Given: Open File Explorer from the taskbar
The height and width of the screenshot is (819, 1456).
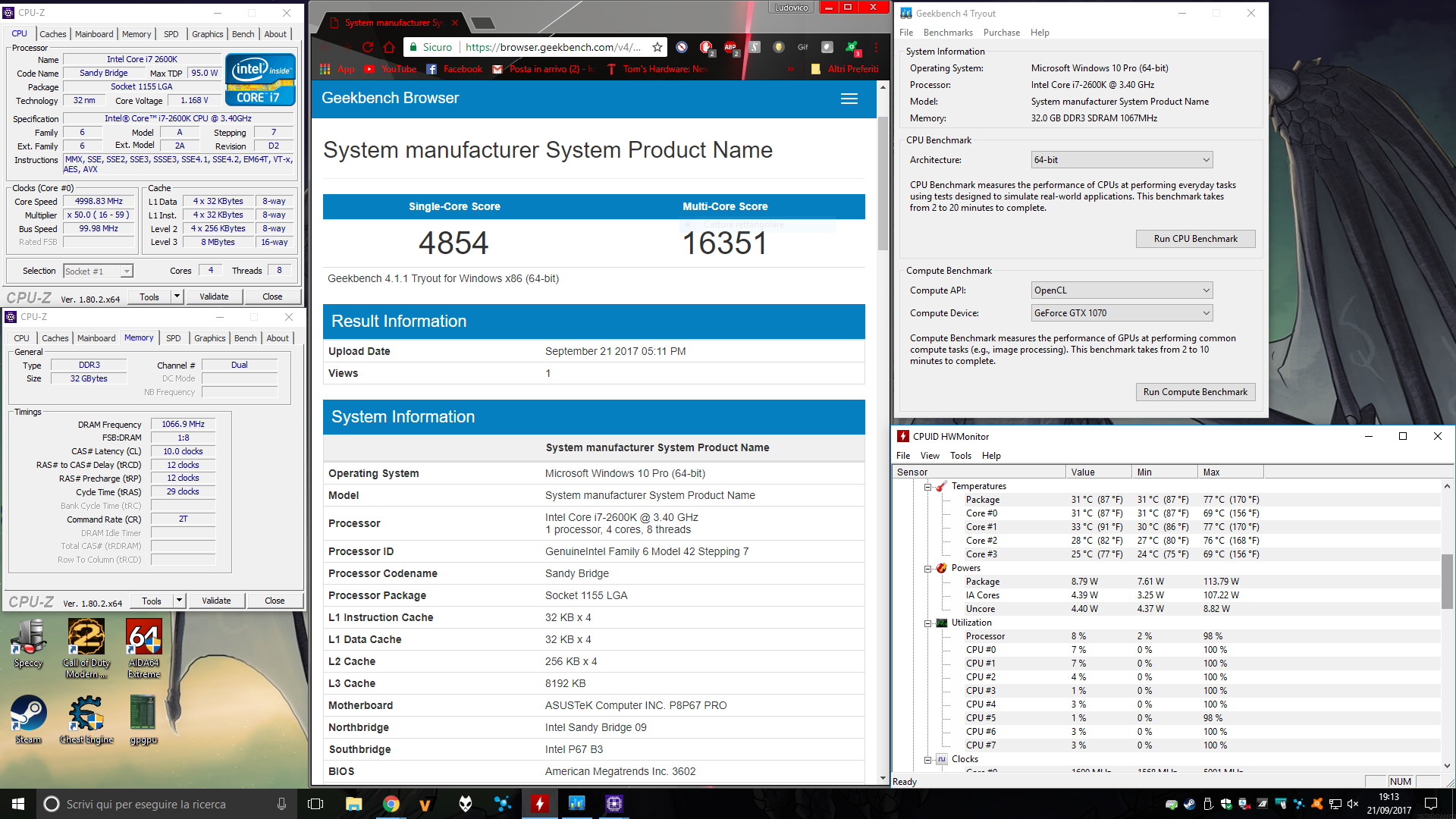Looking at the screenshot, I should (x=353, y=804).
